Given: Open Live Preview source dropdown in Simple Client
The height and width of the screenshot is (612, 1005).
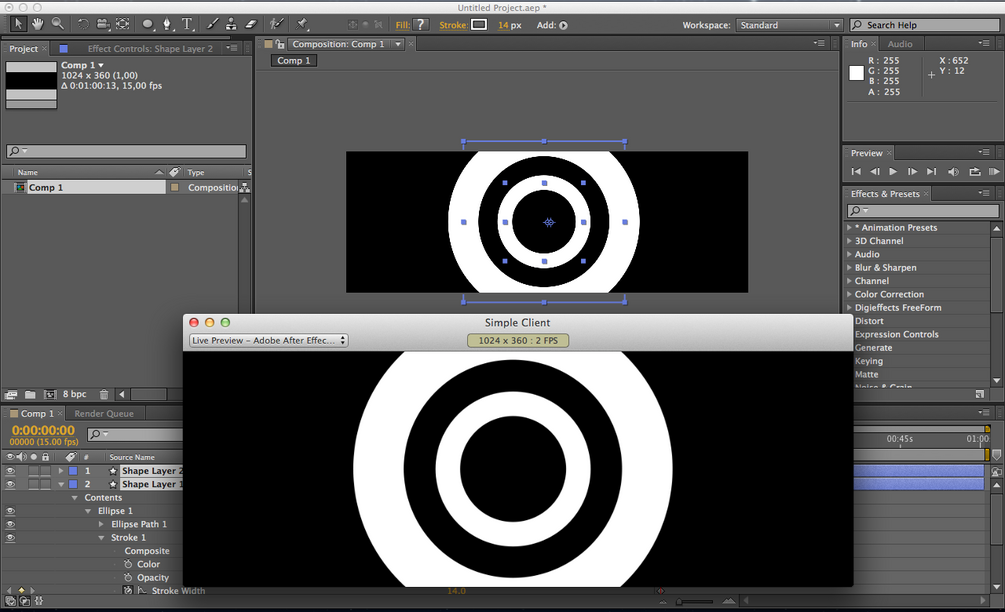Looking at the screenshot, I should tap(268, 340).
